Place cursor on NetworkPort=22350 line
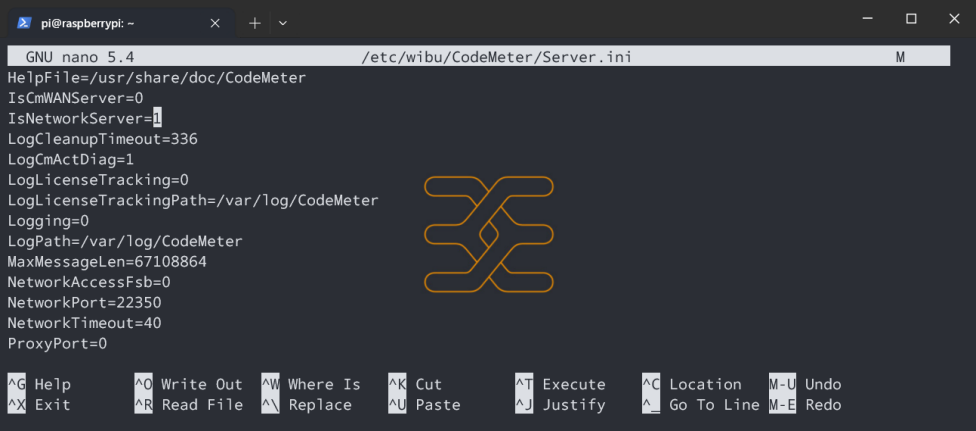 pos(85,303)
